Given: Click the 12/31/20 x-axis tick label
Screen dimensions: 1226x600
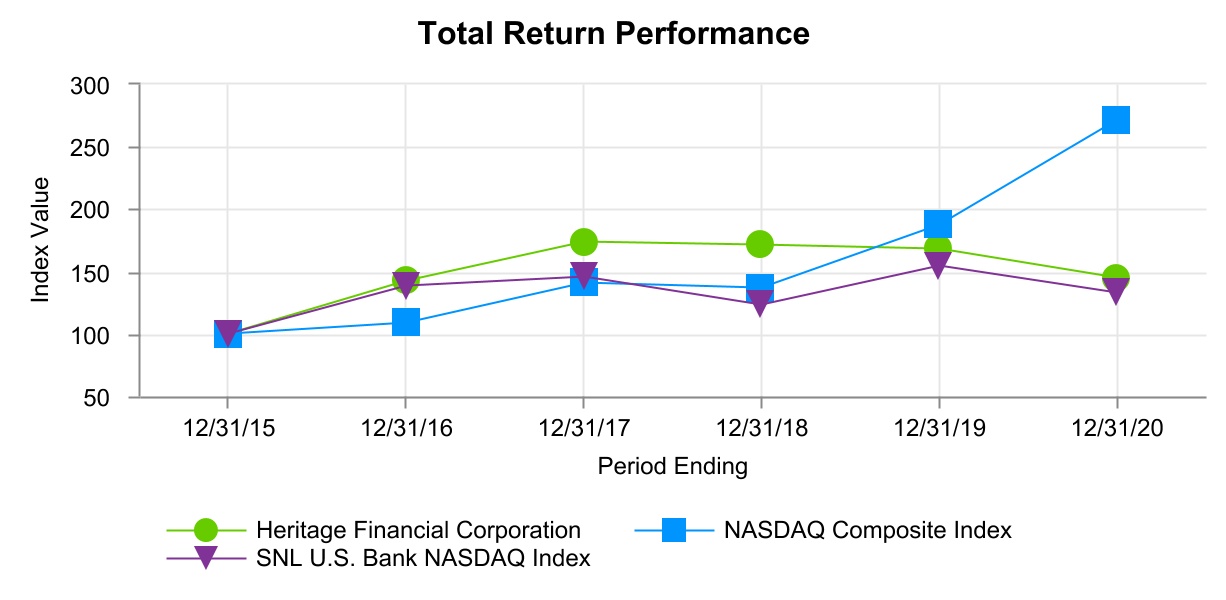Looking at the screenshot, I should tap(1116, 429).
